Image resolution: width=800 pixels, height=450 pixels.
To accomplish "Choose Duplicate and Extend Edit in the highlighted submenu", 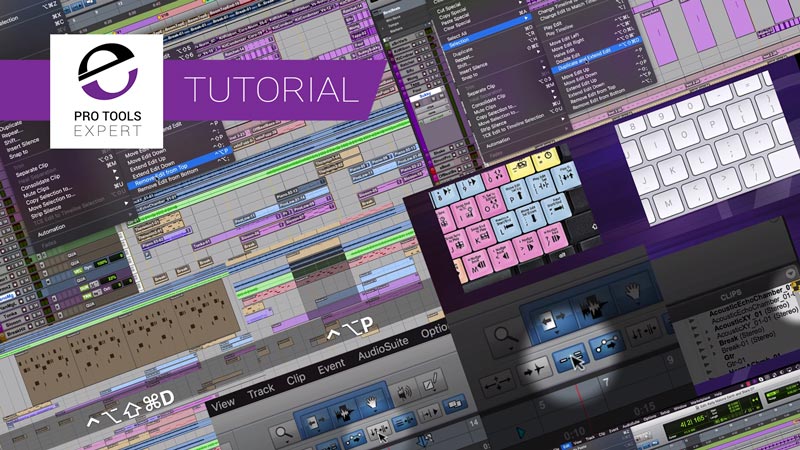I will pos(584,61).
